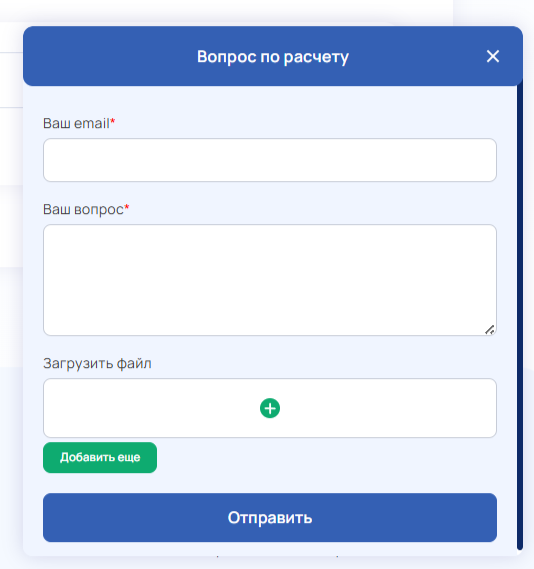The width and height of the screenshot is (534, 569).
Task: Send the question via the blue "Отправить" button
Action: [270, 517]
